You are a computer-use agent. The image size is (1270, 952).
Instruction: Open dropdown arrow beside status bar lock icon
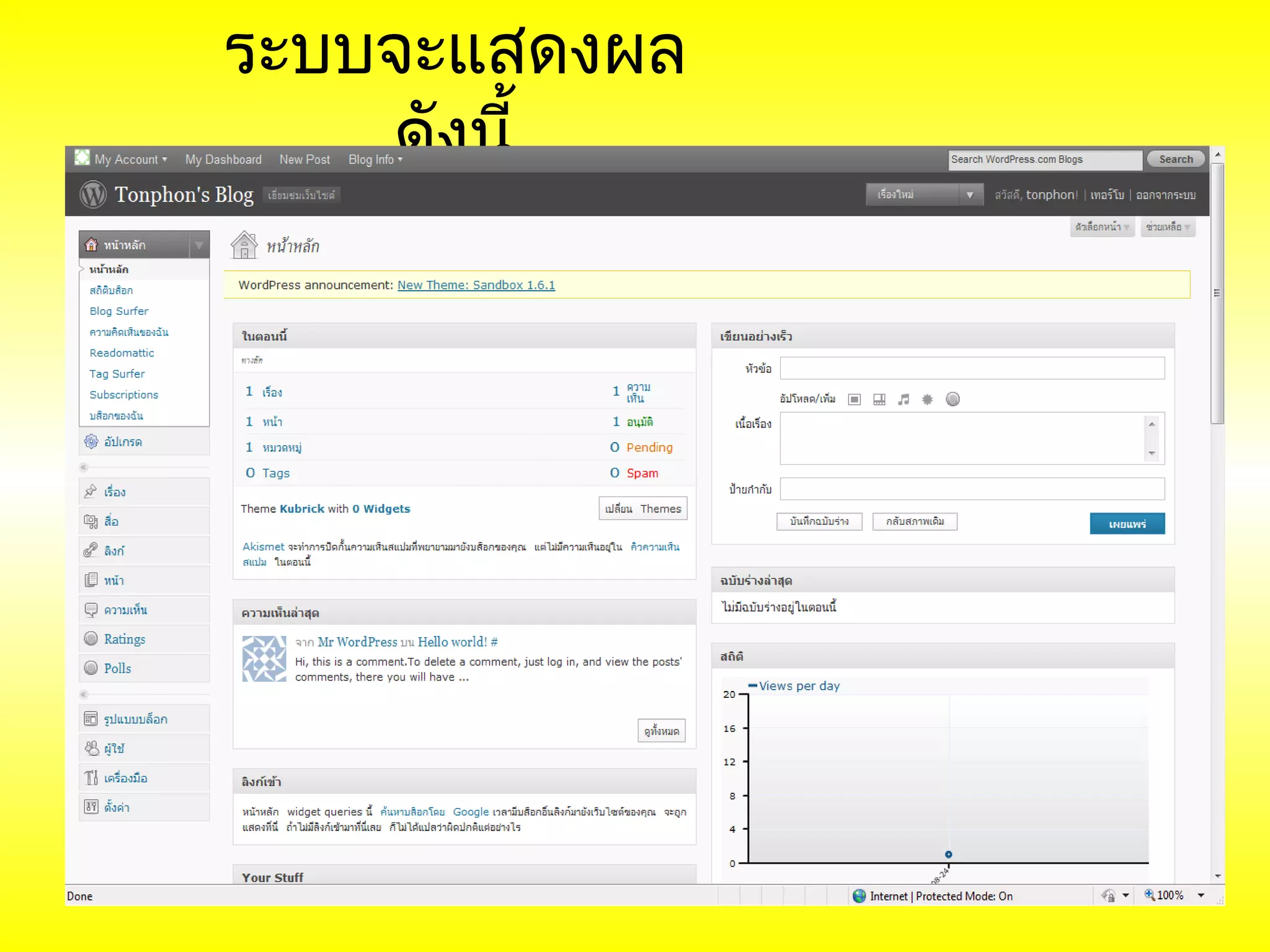point(1126,896)
